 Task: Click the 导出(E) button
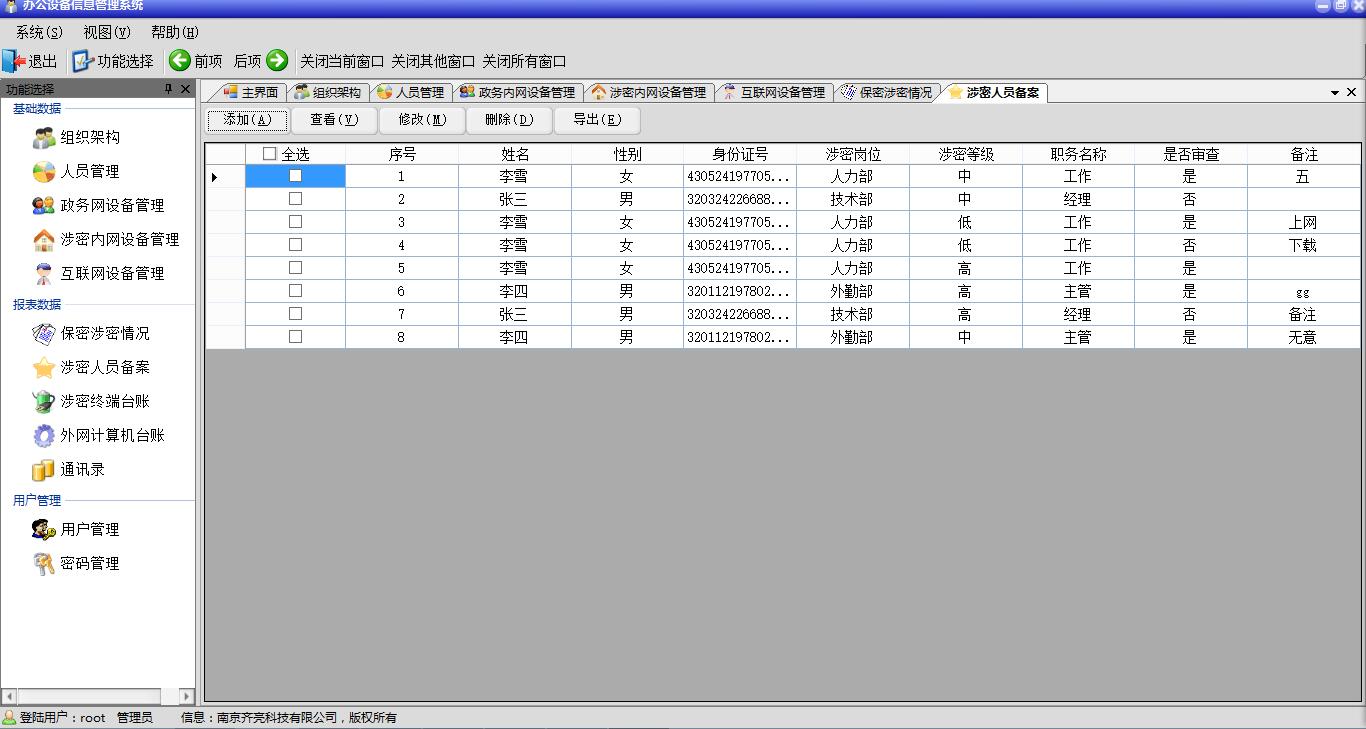tap(597, 120)
